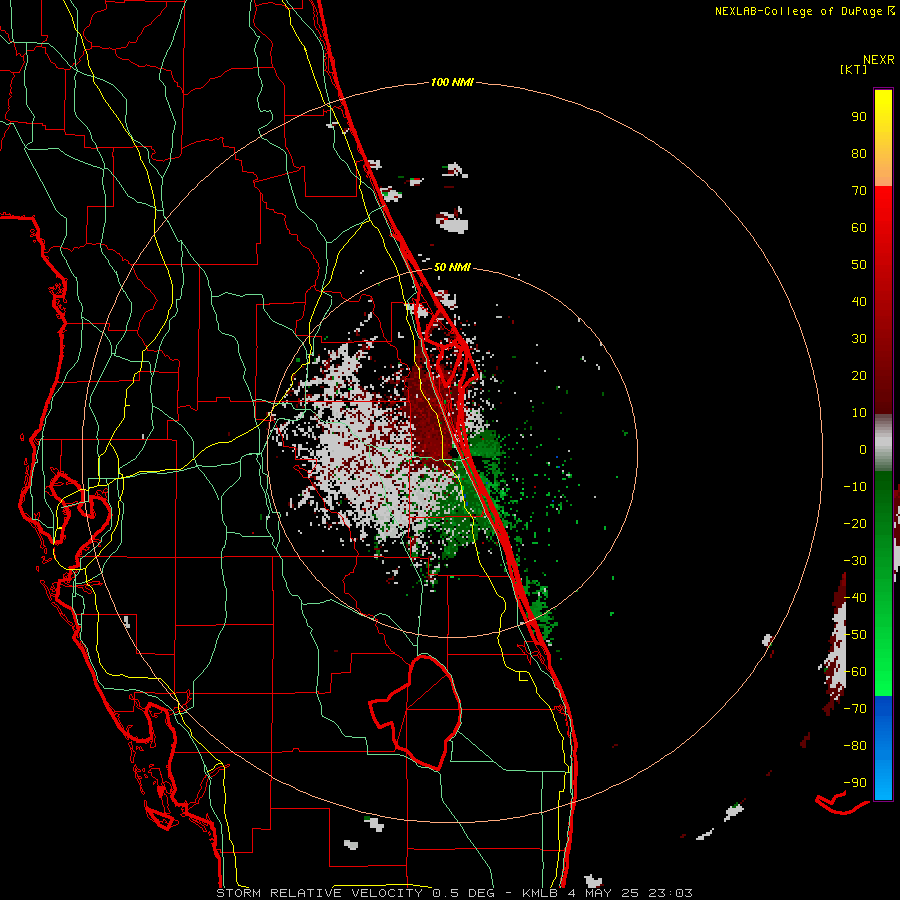Click the 30 value on velocity scale
Viewport: 900px width, 900px height.
click(x=859, y=339)
